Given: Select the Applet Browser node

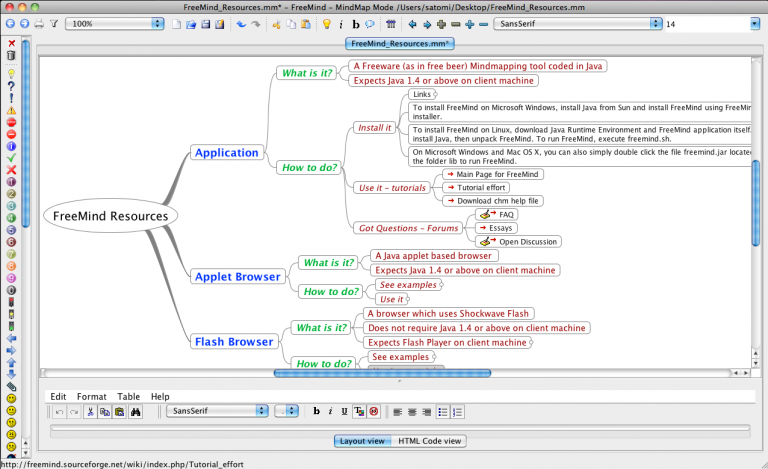Looking at the screenshot, I should 236,276.
